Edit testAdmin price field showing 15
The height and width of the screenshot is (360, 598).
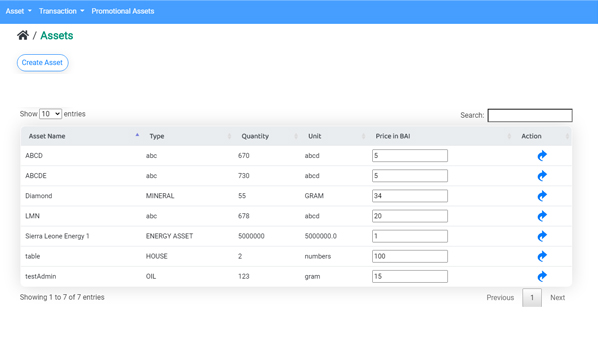click(x=410, y=276)
